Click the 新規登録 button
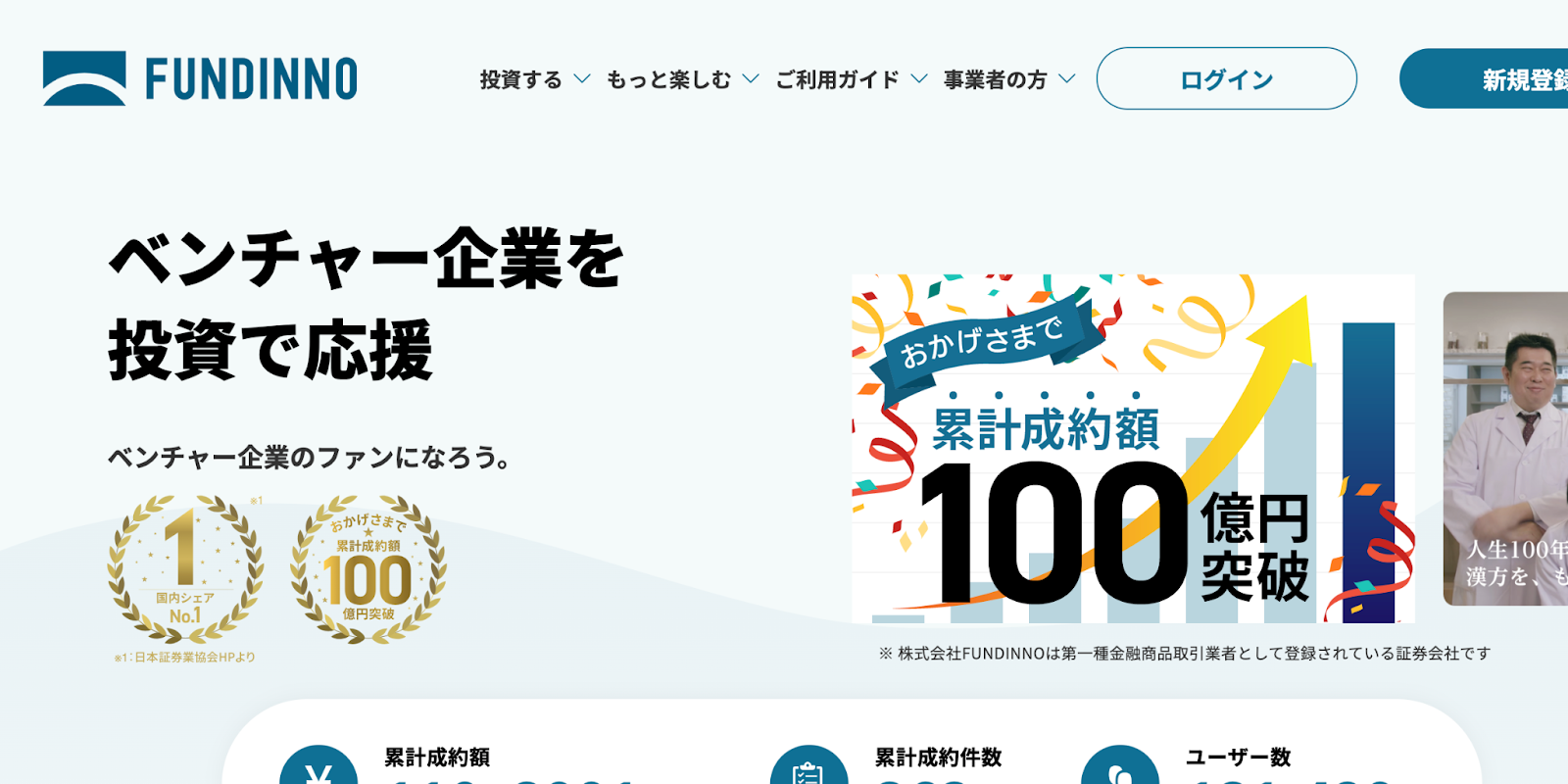This screenshot has height=784, width=1568. (x=1484, y=78)
